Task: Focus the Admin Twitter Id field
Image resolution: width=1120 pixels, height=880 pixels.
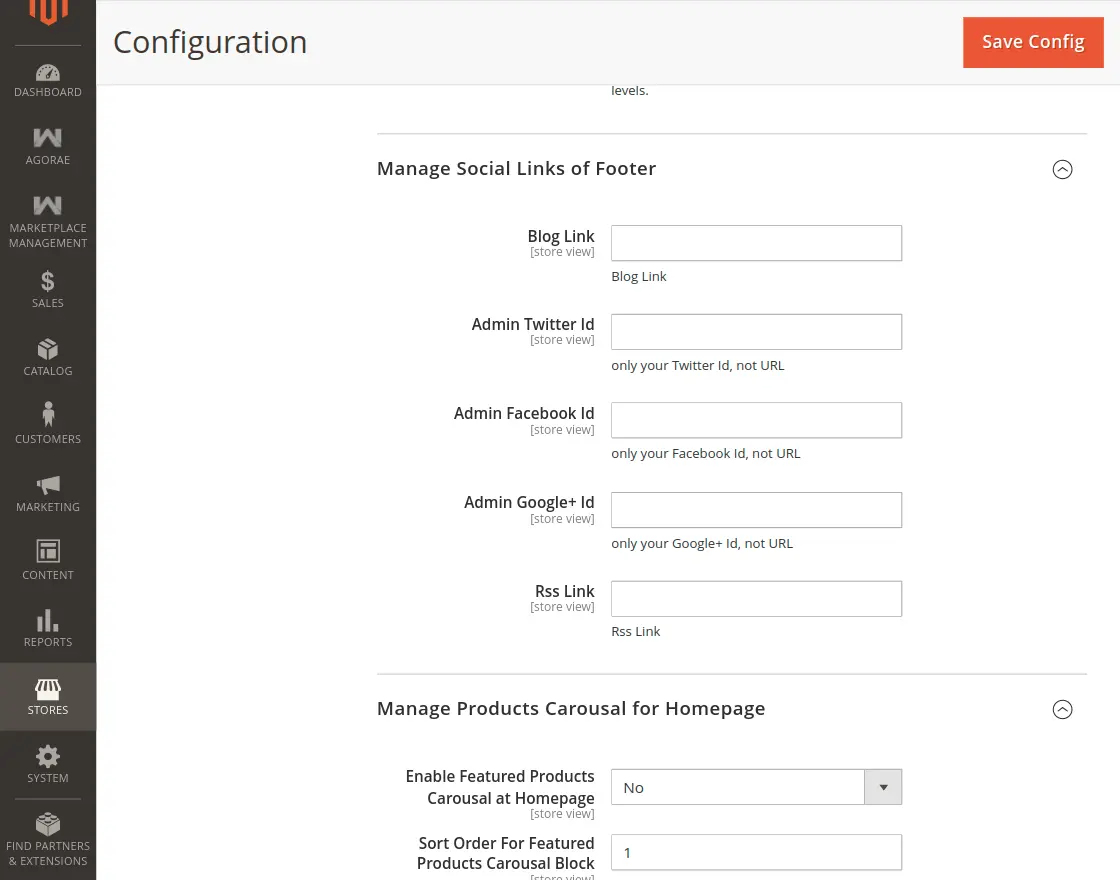Action: pos(756,332)
